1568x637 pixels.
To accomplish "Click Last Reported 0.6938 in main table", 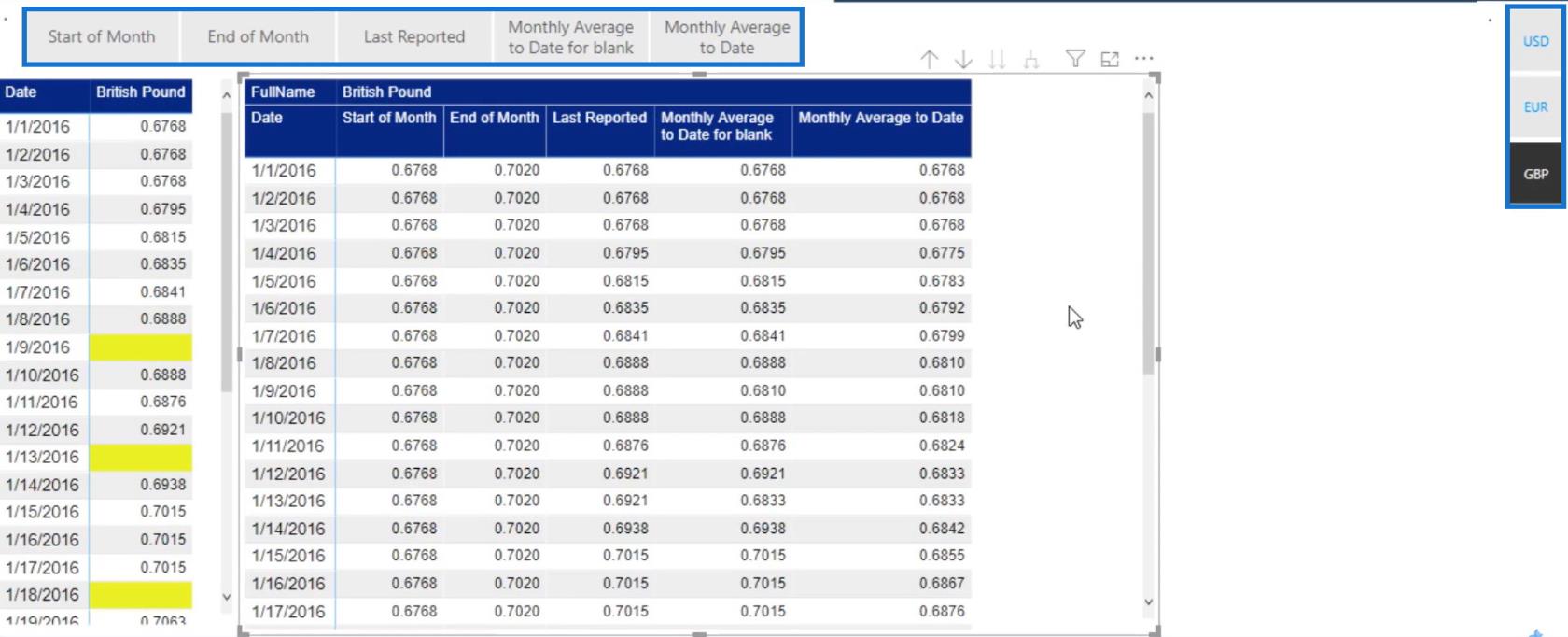I will 625,529.
